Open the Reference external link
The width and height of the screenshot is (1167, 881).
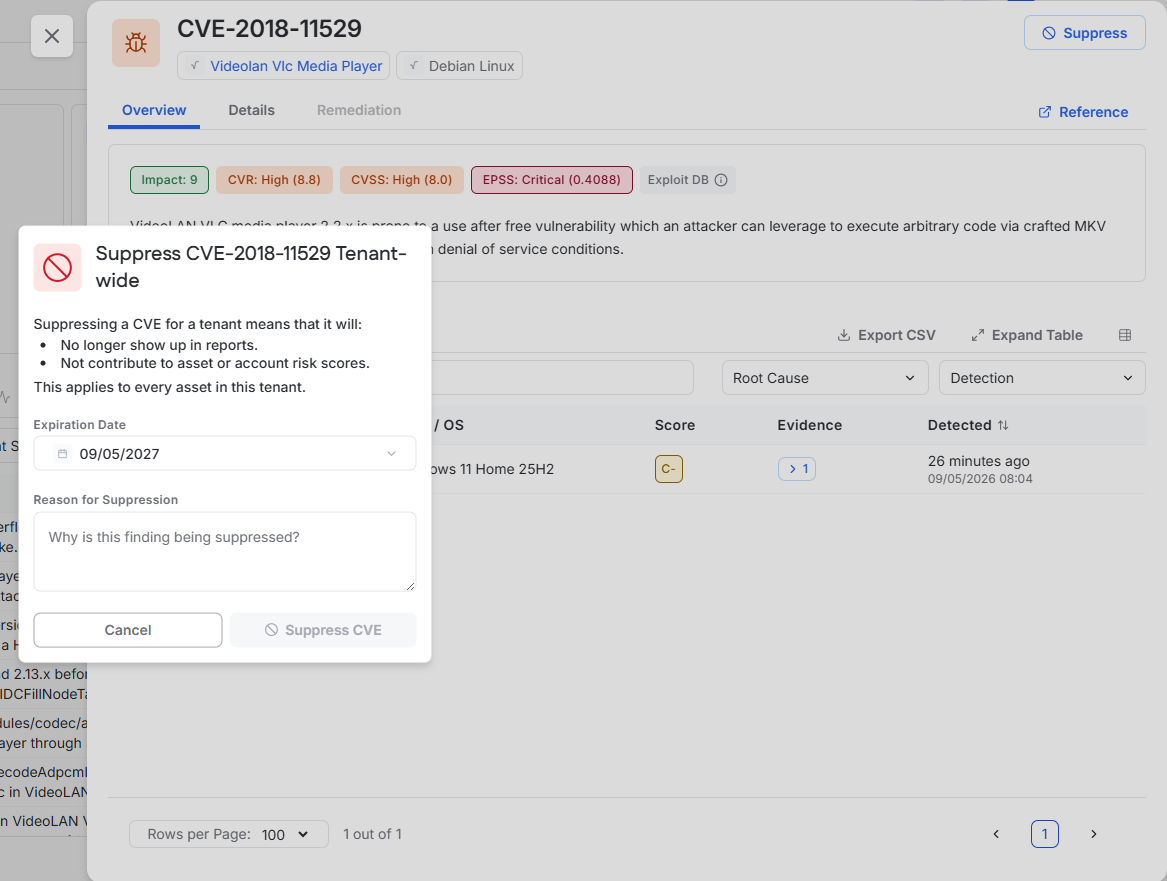(1083, 112)
